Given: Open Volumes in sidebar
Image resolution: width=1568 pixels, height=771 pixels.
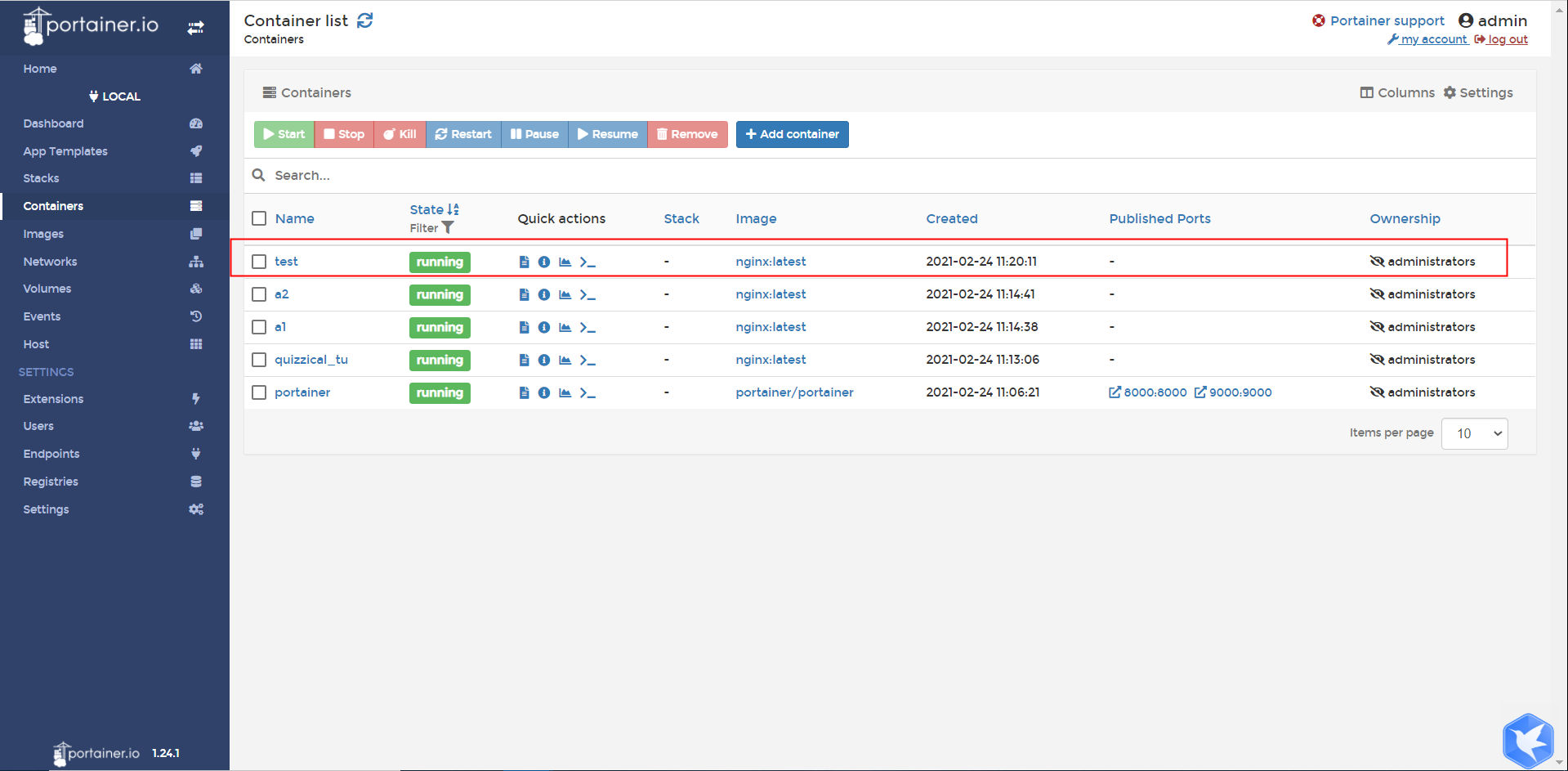Looking at the screenshot, I should click(x=114, y=289).
